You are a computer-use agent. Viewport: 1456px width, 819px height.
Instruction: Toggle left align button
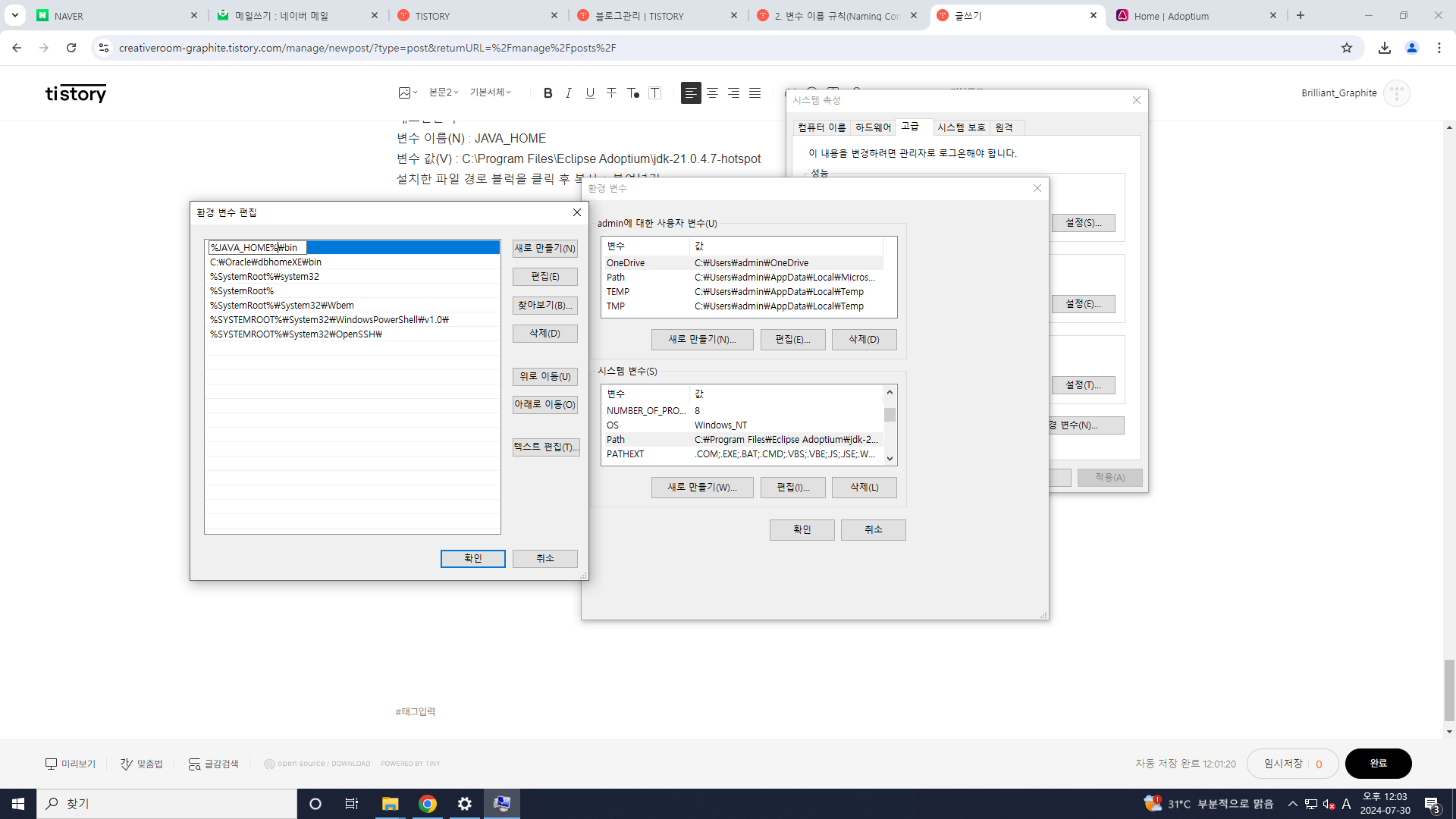pyautogui.click(x=691, y=93)
